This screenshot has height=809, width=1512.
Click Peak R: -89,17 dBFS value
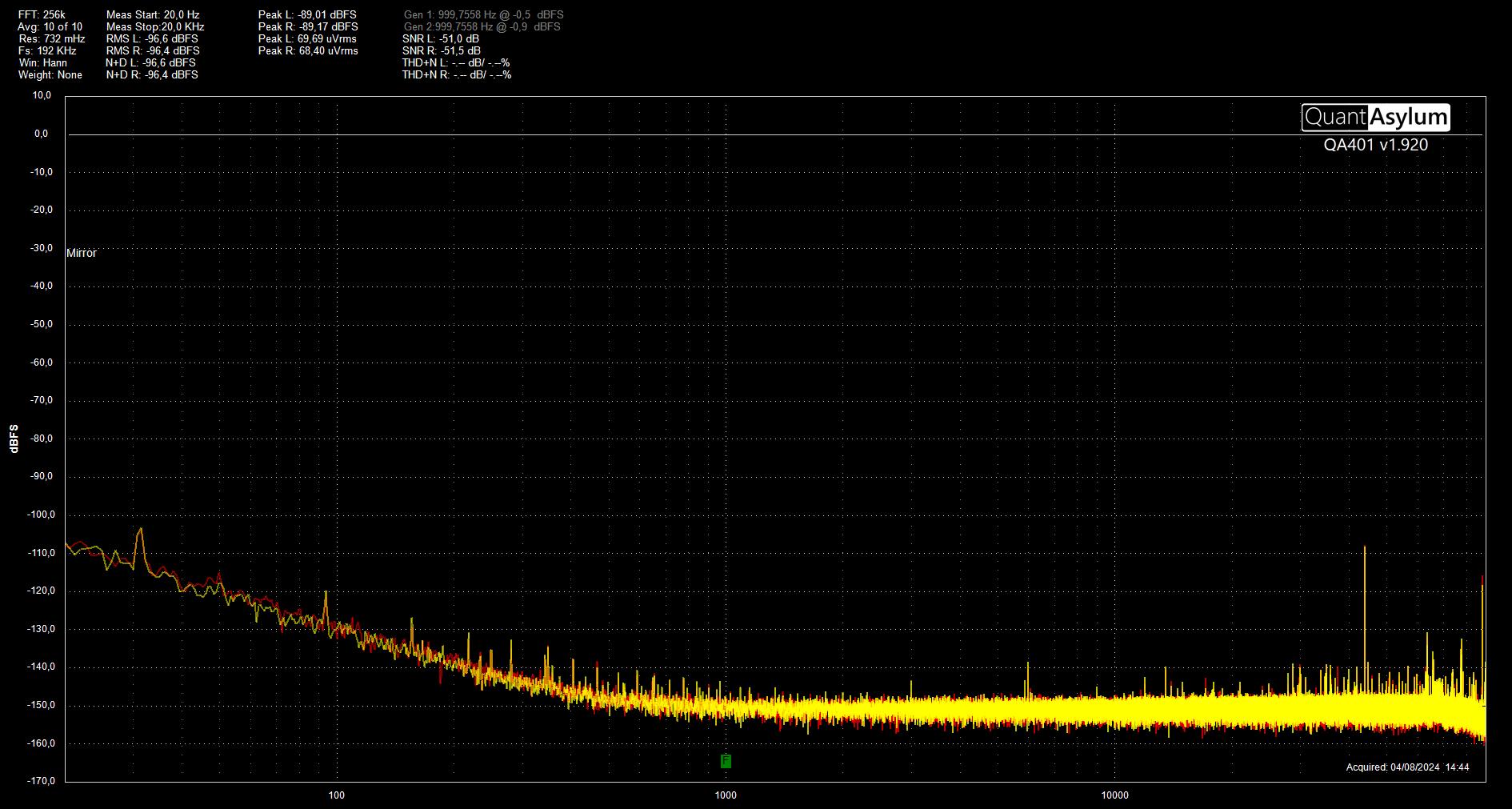(x=308, y=27)
